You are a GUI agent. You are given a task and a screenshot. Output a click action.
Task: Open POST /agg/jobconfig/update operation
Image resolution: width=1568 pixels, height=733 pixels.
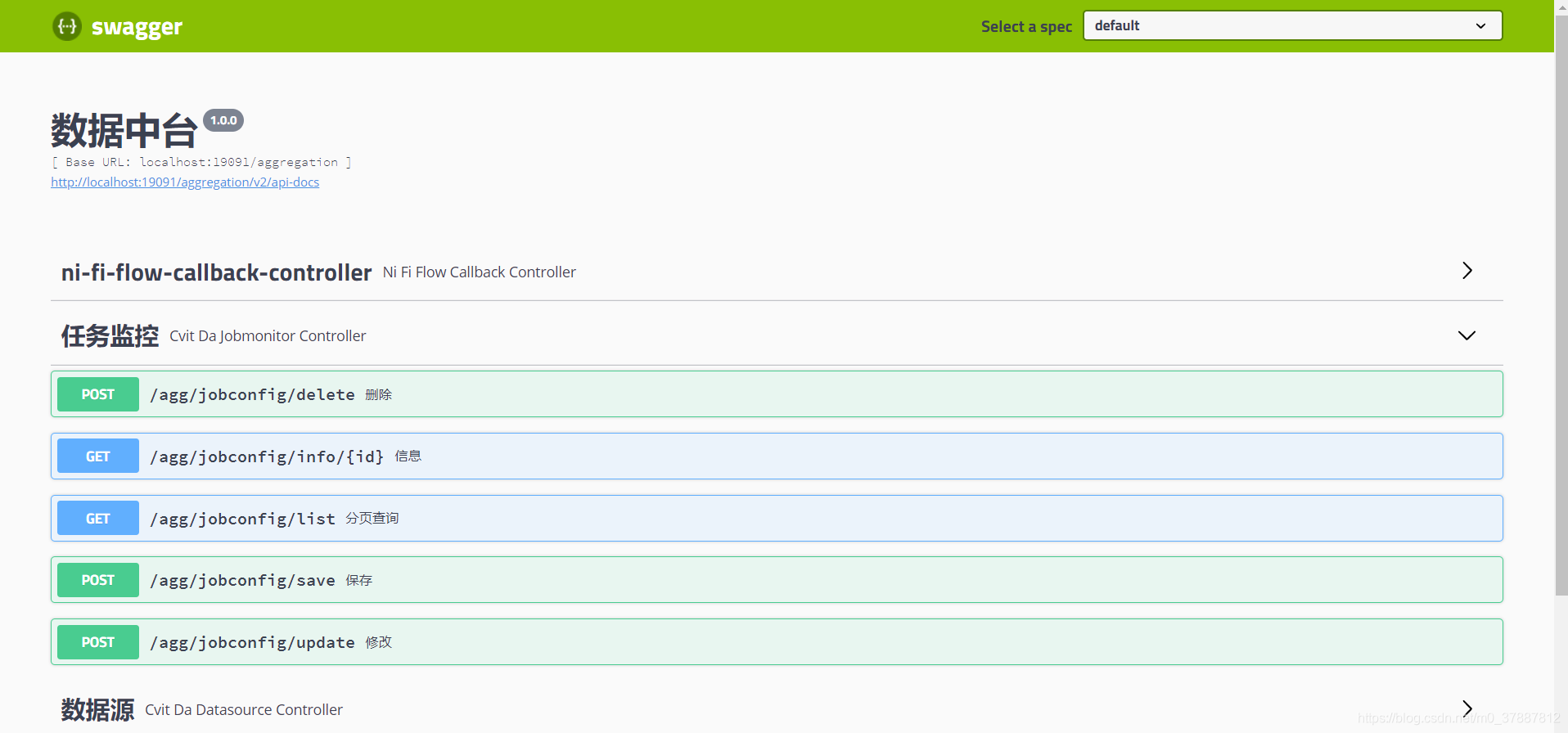coord(777,642)
